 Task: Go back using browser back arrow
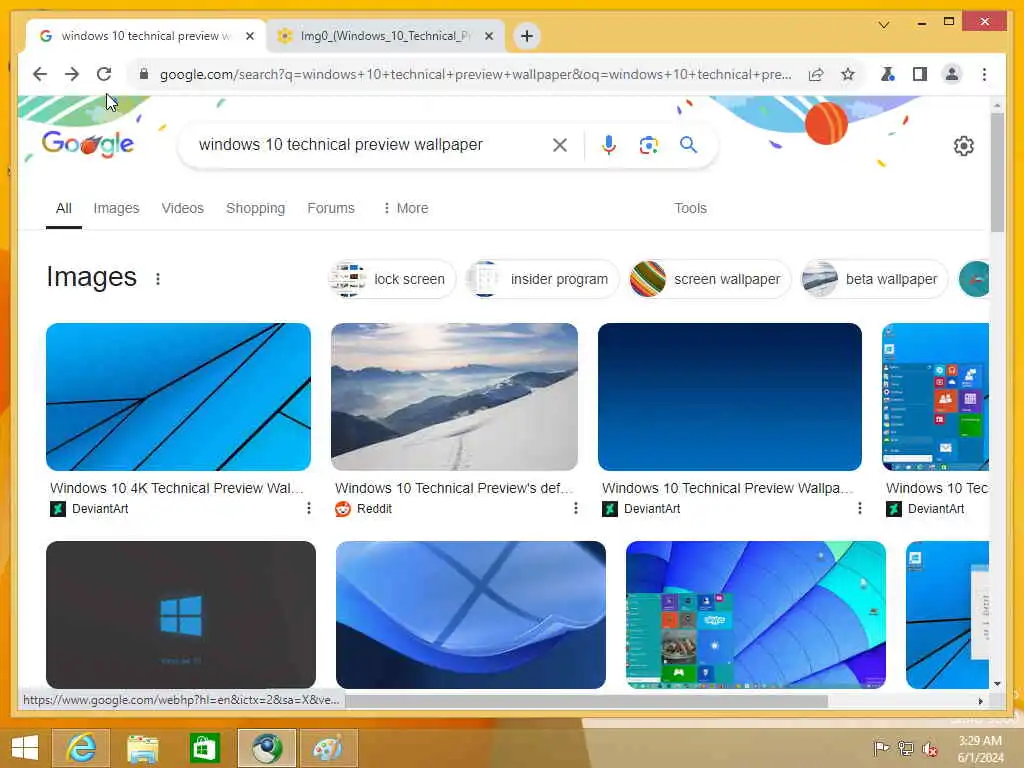click(40, 74)
